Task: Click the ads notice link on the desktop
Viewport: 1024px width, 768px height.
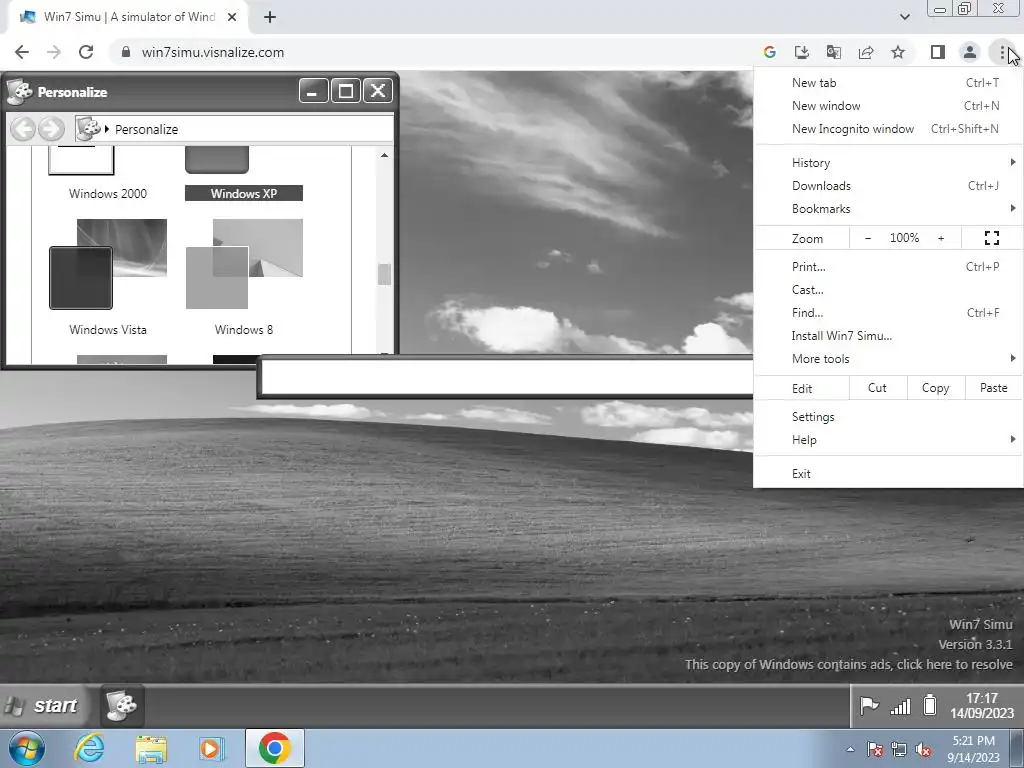Action: [848, 664]
